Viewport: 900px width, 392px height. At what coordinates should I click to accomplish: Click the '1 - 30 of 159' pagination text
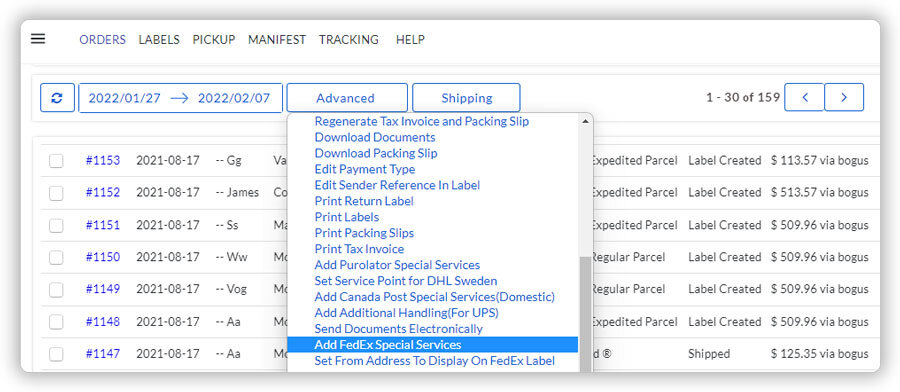pyautogui.click(x=743, y=98)
